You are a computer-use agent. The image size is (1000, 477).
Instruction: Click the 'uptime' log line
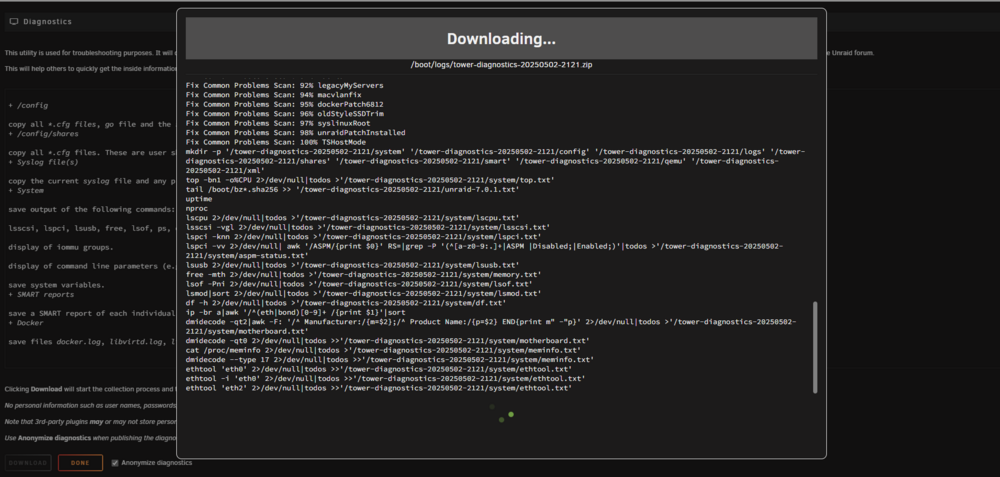pos(197,199)
